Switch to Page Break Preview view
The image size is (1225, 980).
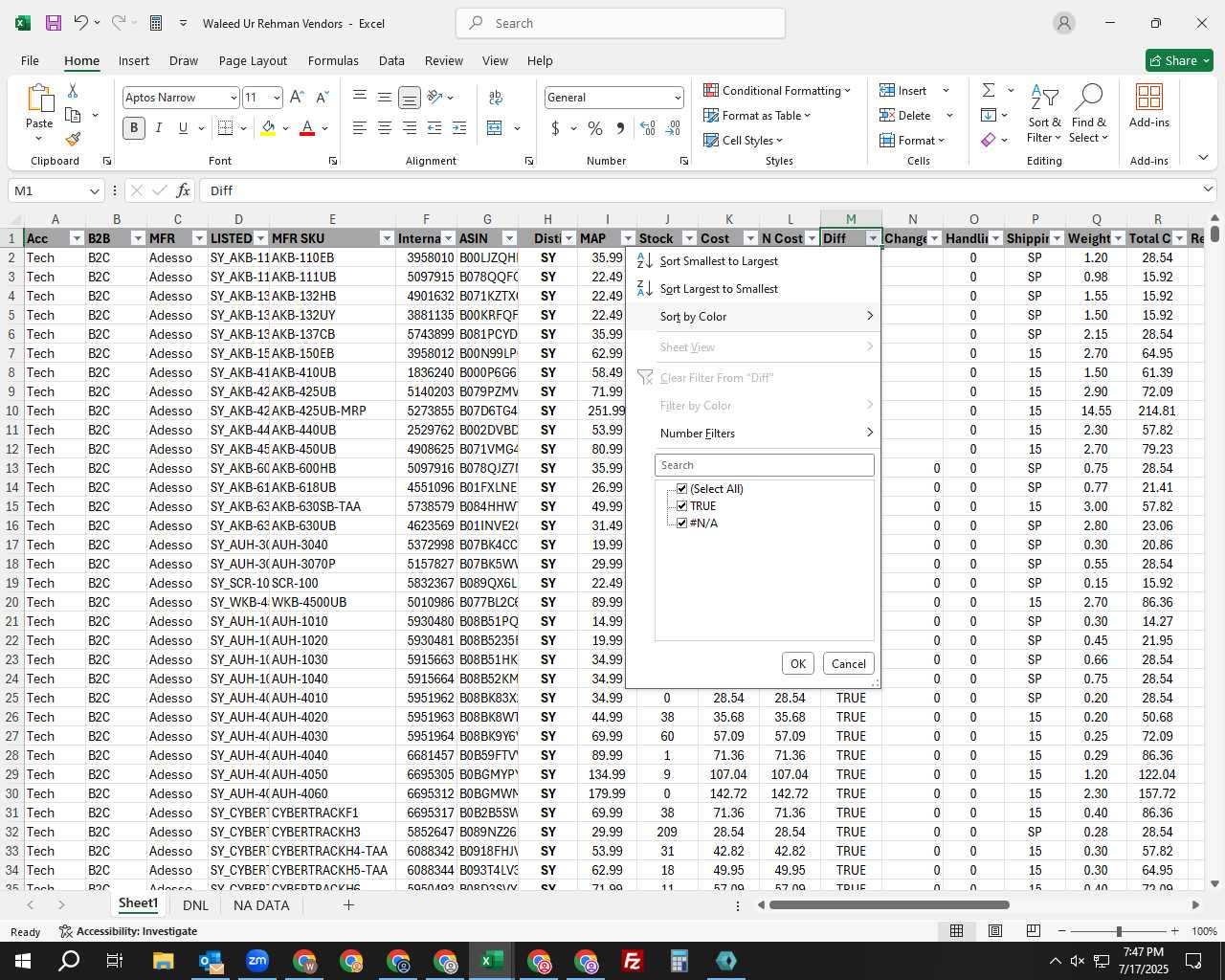1033,930
